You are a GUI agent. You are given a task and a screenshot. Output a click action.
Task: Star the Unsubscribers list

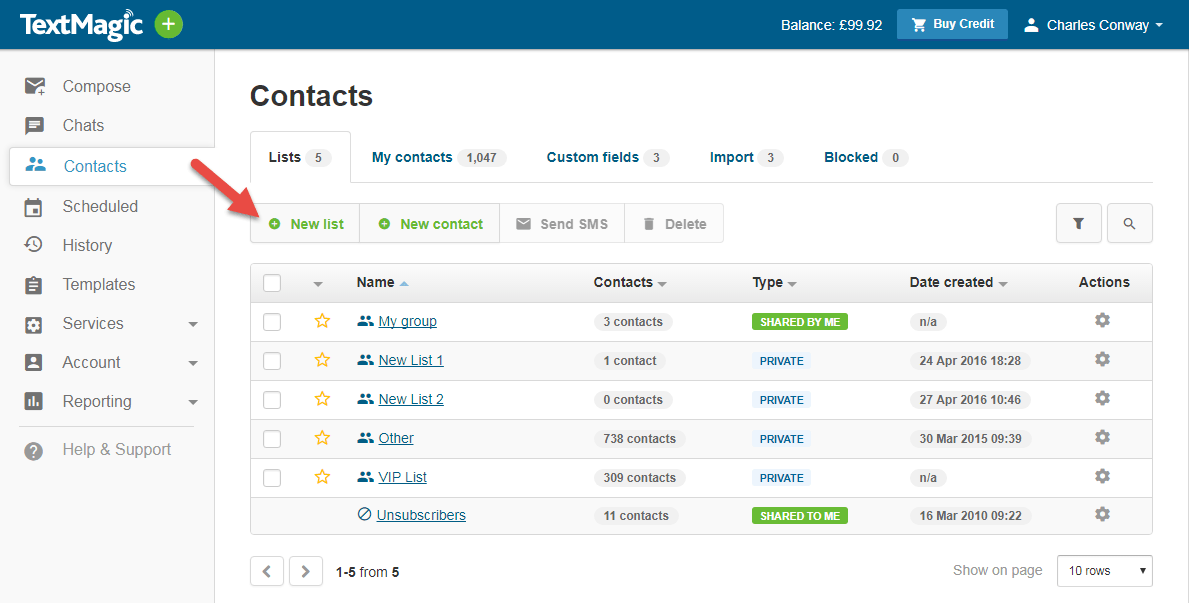(x=322, y=514)
